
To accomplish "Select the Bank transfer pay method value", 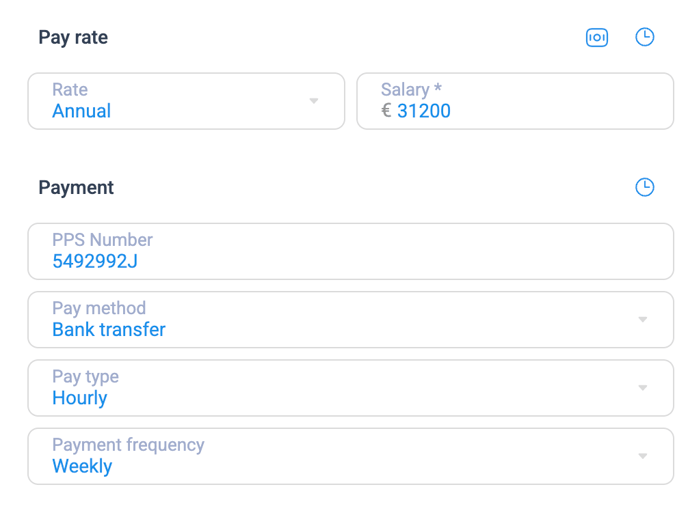I will pos(109,329).
